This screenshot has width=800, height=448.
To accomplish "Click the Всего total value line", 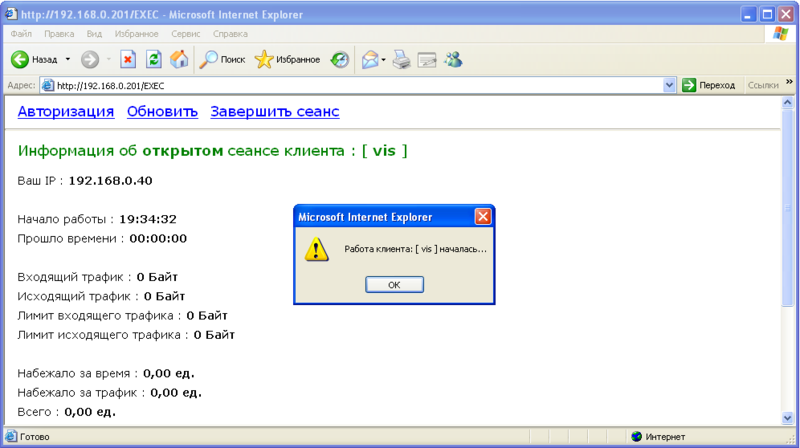I will pos(66,412).
